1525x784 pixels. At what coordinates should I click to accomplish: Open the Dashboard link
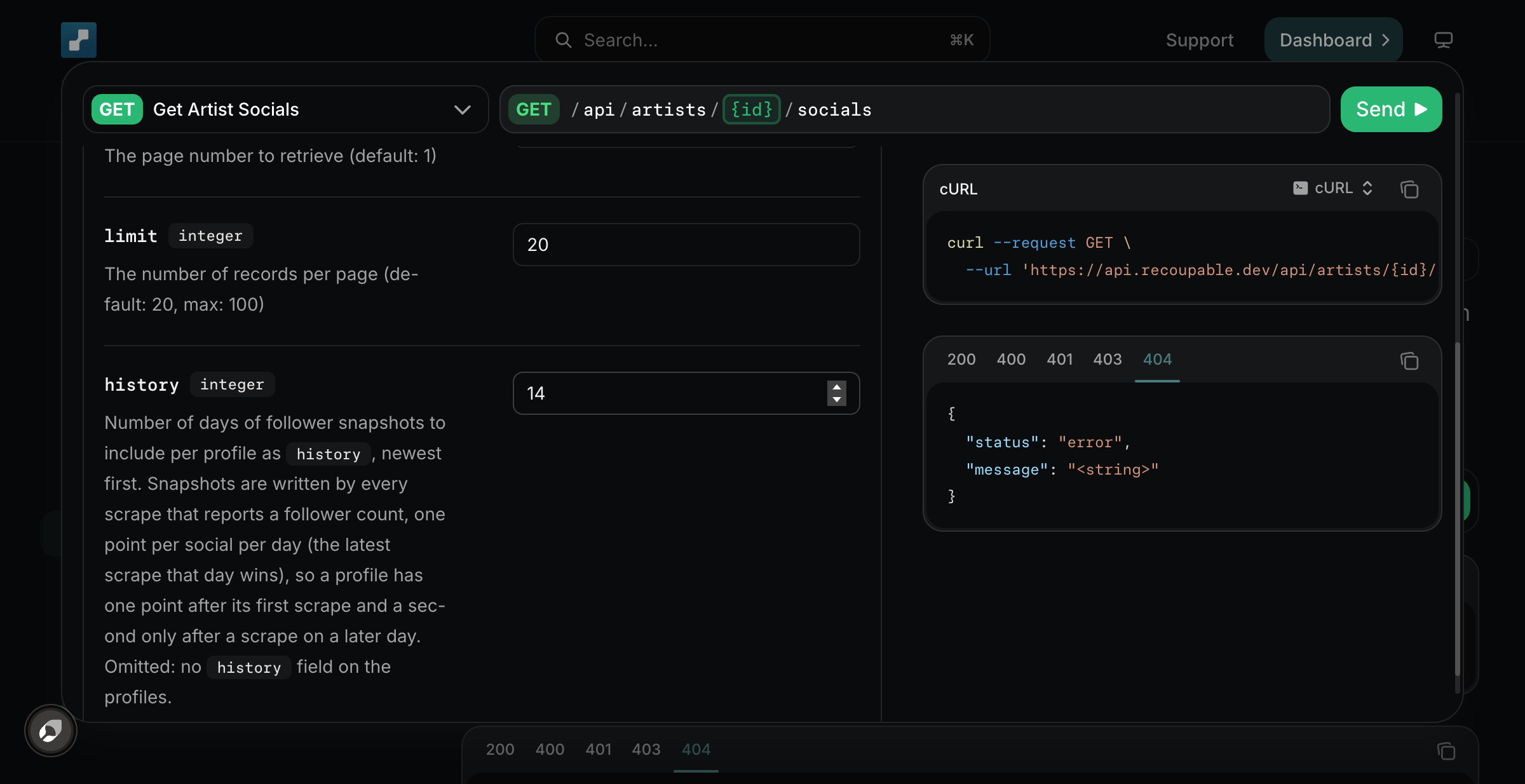[x=1333, y=40]
